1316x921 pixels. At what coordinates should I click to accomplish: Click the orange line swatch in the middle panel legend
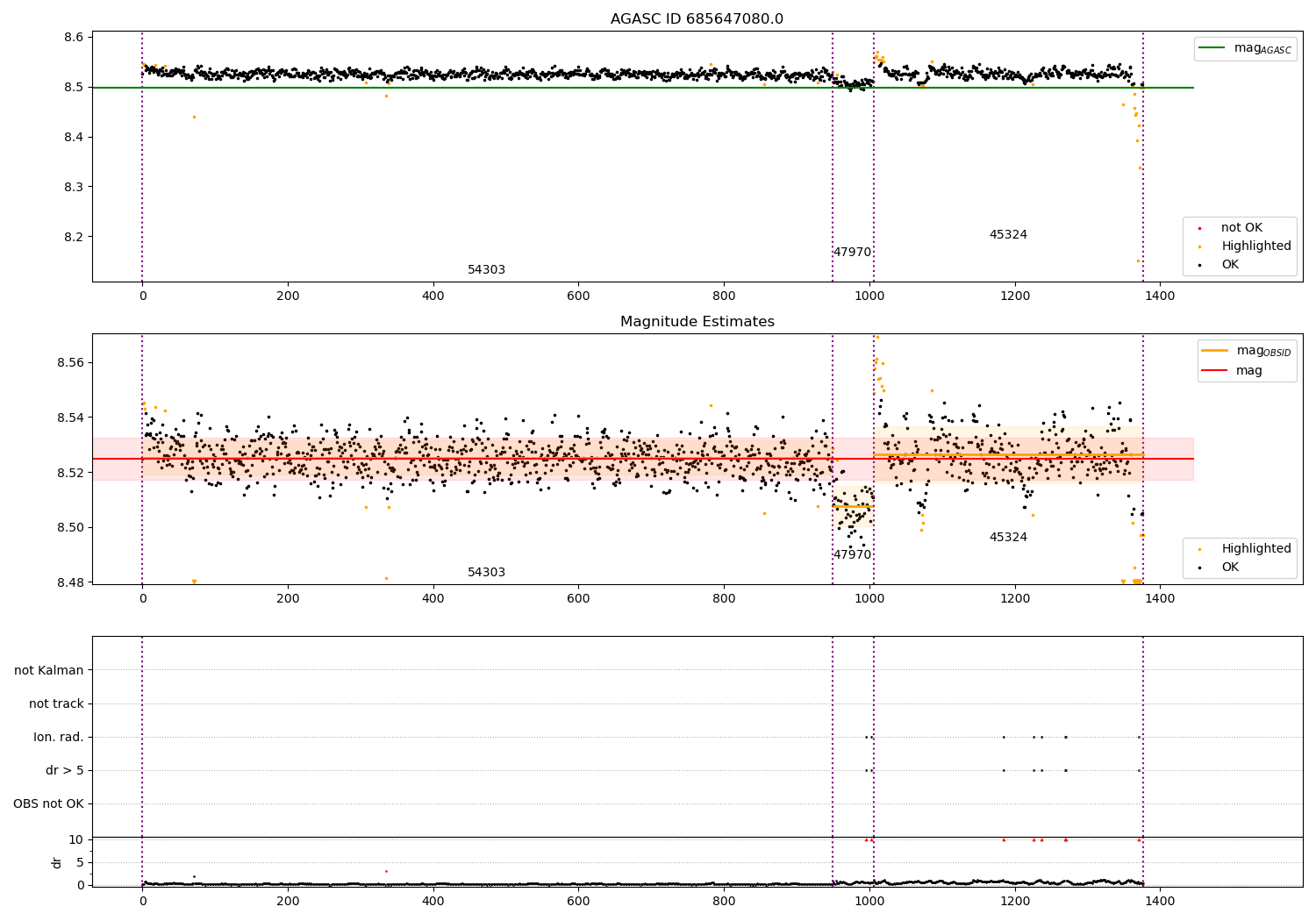click(1215, 351)
